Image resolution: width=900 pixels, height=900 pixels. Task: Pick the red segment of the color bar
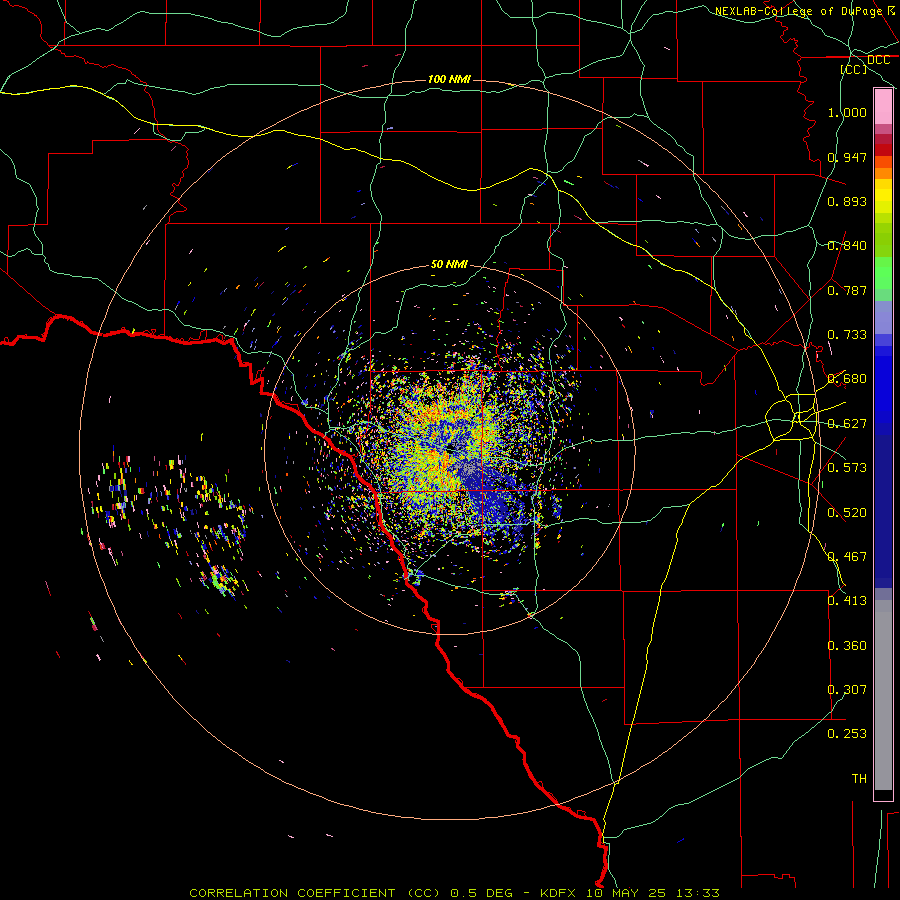click(883, 150)
